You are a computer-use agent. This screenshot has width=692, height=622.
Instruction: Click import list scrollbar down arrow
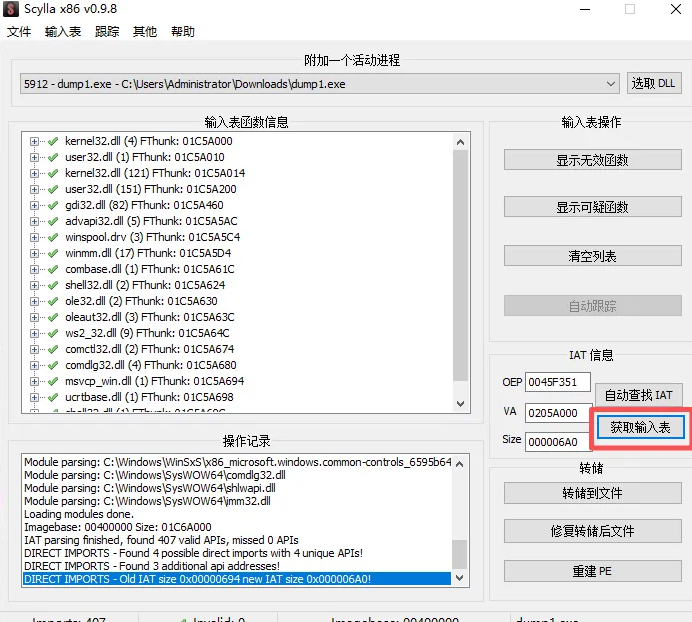click(460, 403)
